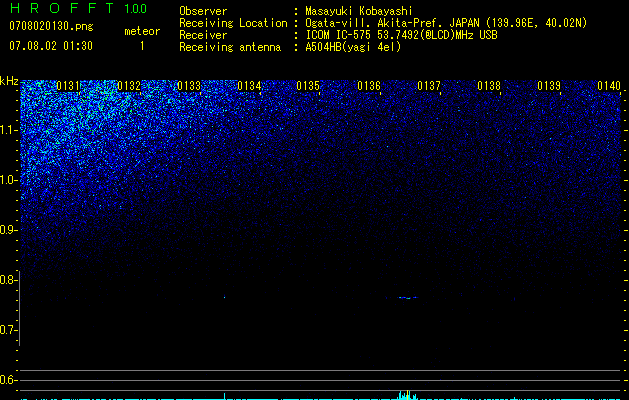This screenshot has height=400, width=629.
Task: Click the signal level spike below 0137
Action: [x=408, y=395]
